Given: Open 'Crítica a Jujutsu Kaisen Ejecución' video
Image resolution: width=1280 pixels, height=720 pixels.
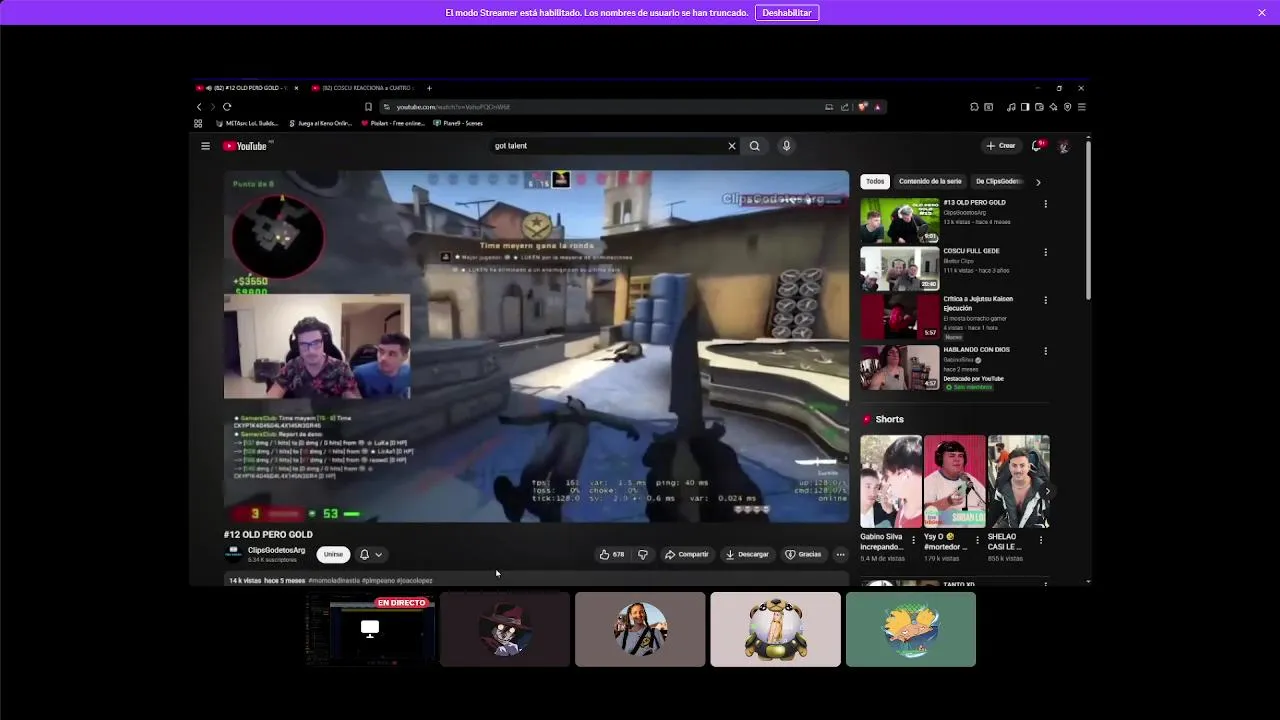Looking at the screenshot, I should tap(900, 317).
